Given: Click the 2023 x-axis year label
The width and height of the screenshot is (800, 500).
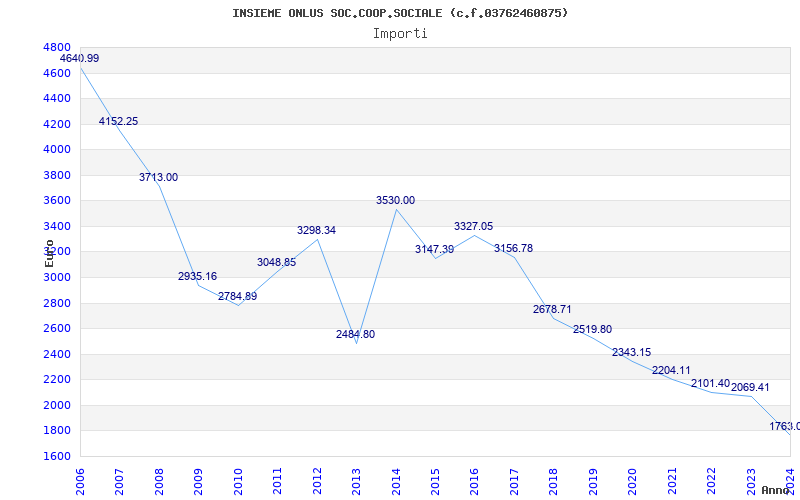Looking at the screenshot, I should pos(751,482).
